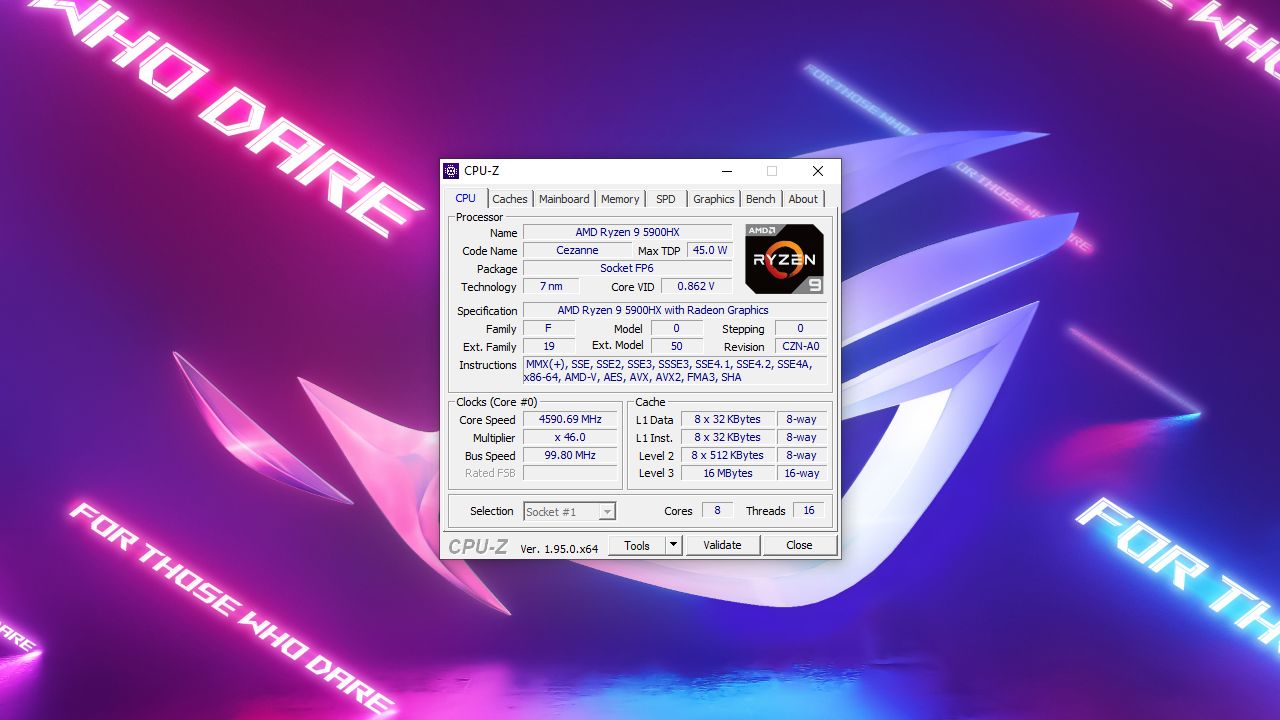Screen dimensions: 1280x720
Task: Click the Core Speed value field
Action: [570, 420]
